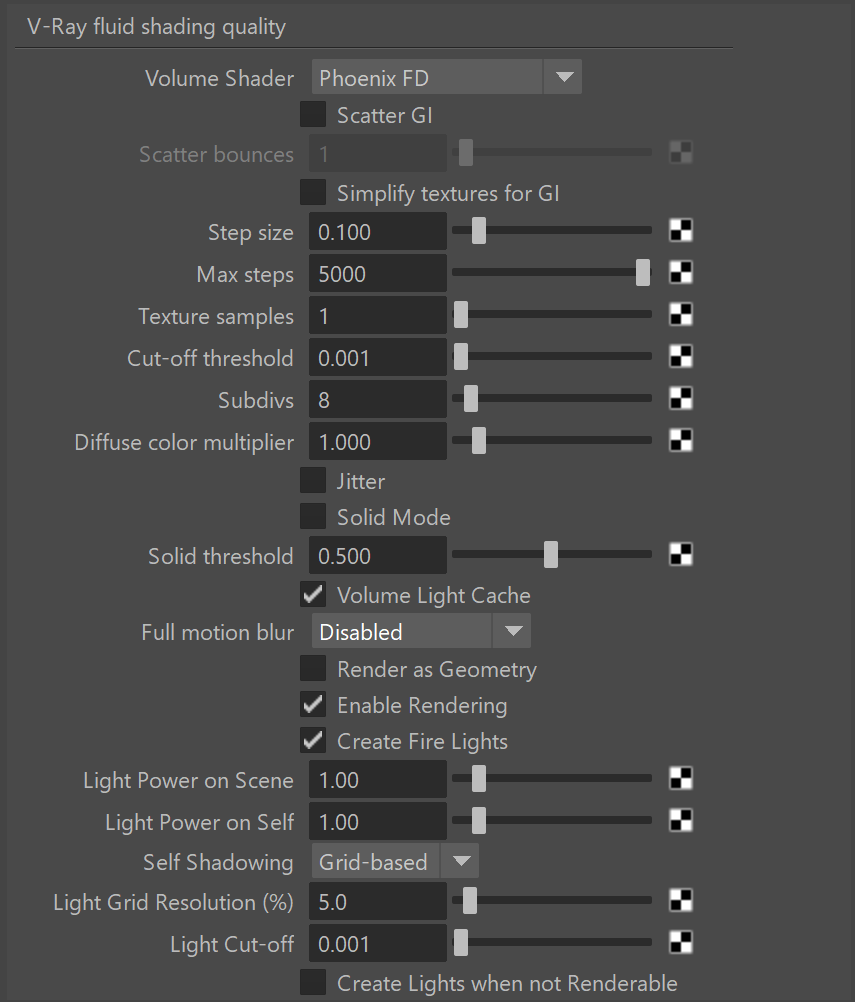The image size is (855, 1002).
Task: Connect a texture to Diffuse color multiplier
Action: pyautogui.click(x=681, y=440)
